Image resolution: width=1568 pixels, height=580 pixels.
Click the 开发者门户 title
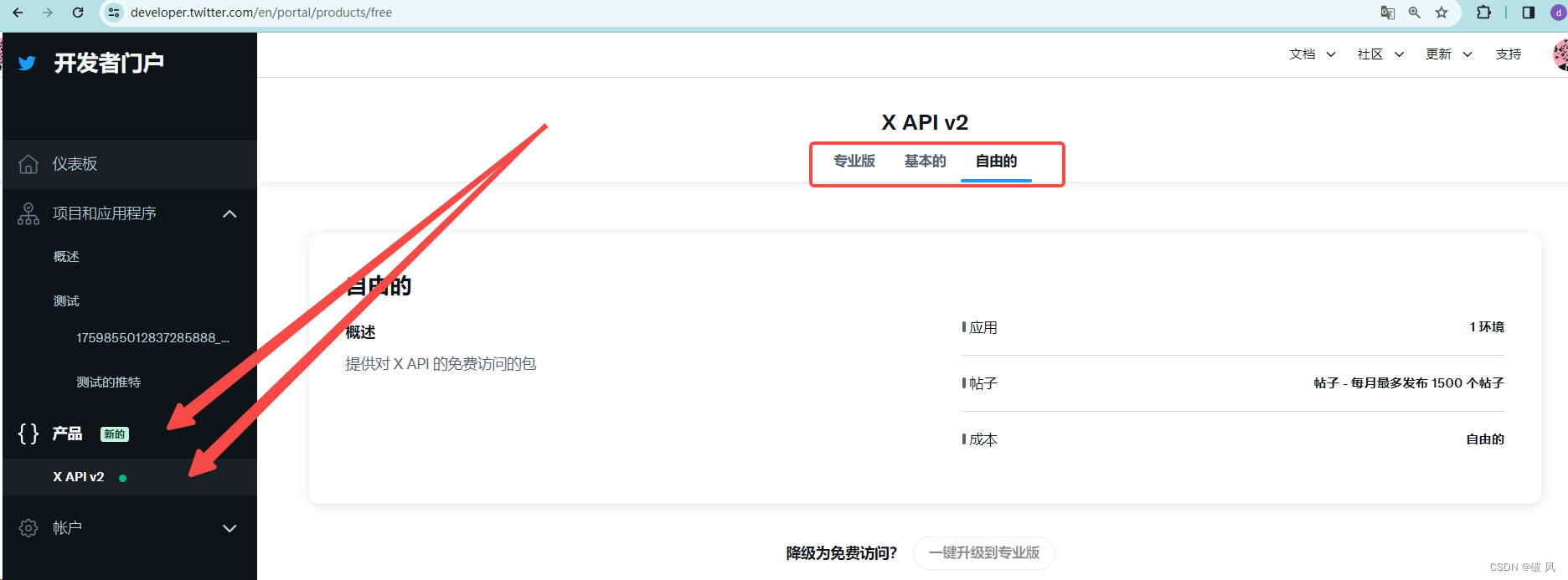[109, 64]
